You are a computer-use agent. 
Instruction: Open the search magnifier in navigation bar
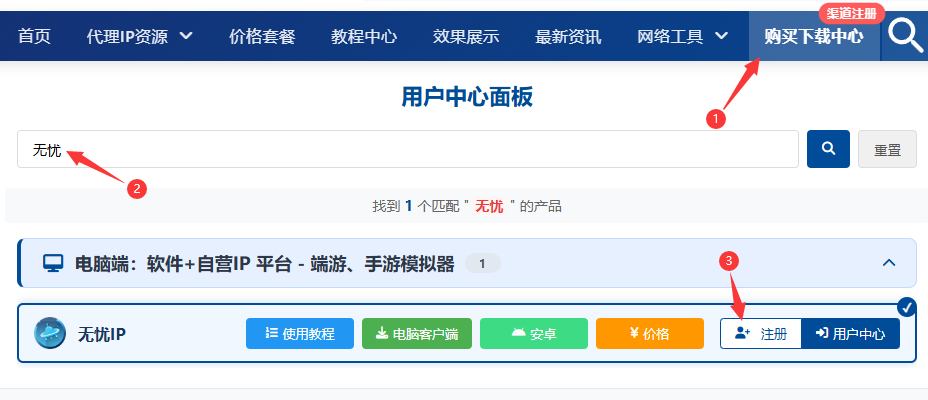(x=905, y=36)
